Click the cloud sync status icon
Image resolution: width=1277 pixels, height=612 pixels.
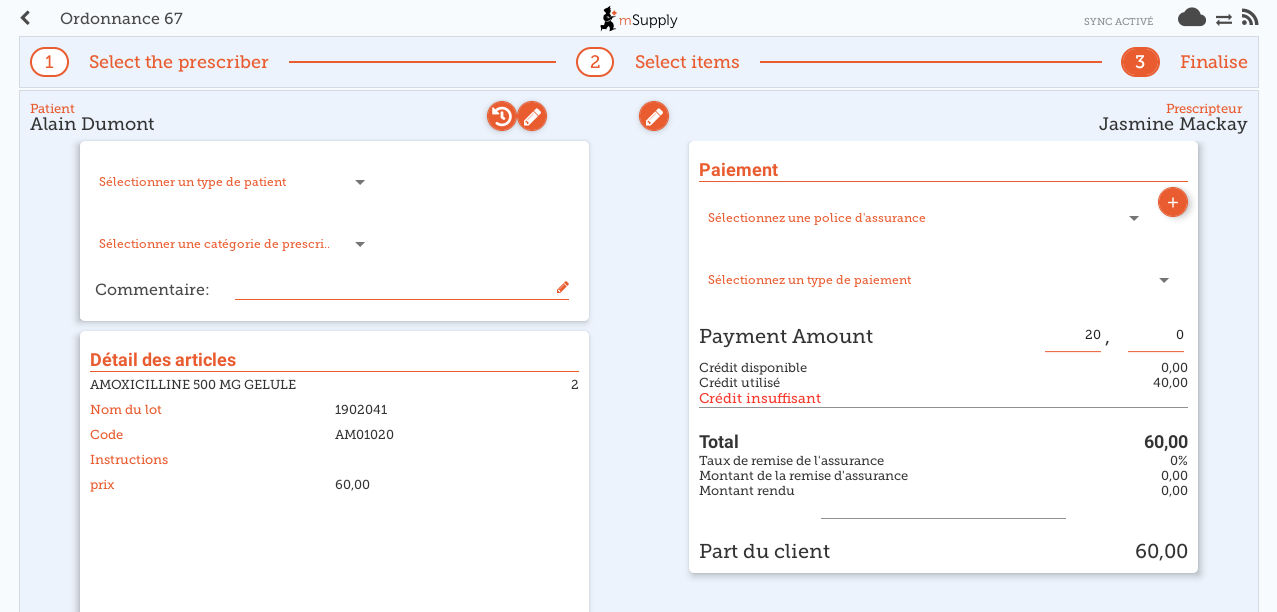point(1191,18)
